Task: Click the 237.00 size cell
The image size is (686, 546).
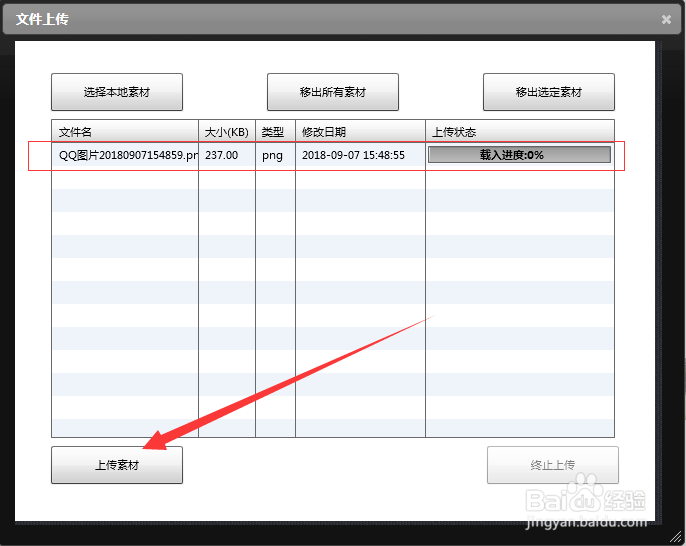Action: click(x=227, y=155)
